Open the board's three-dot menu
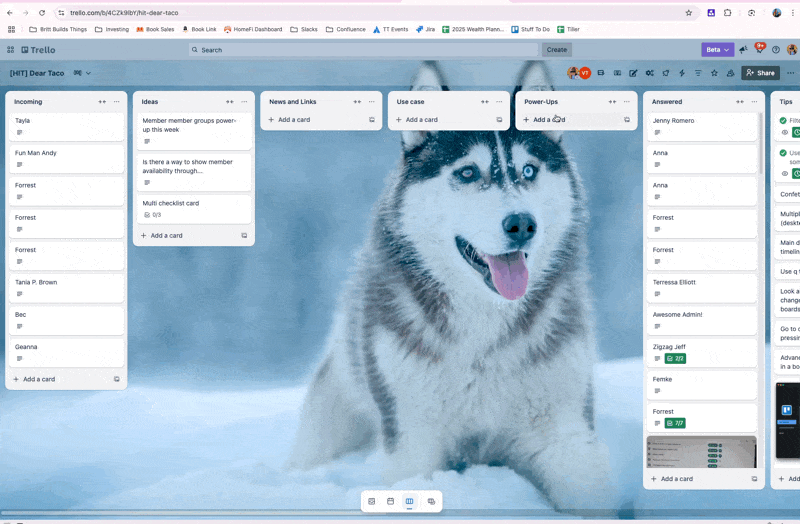This screenshot has width=800, height=524. [790, 73]
